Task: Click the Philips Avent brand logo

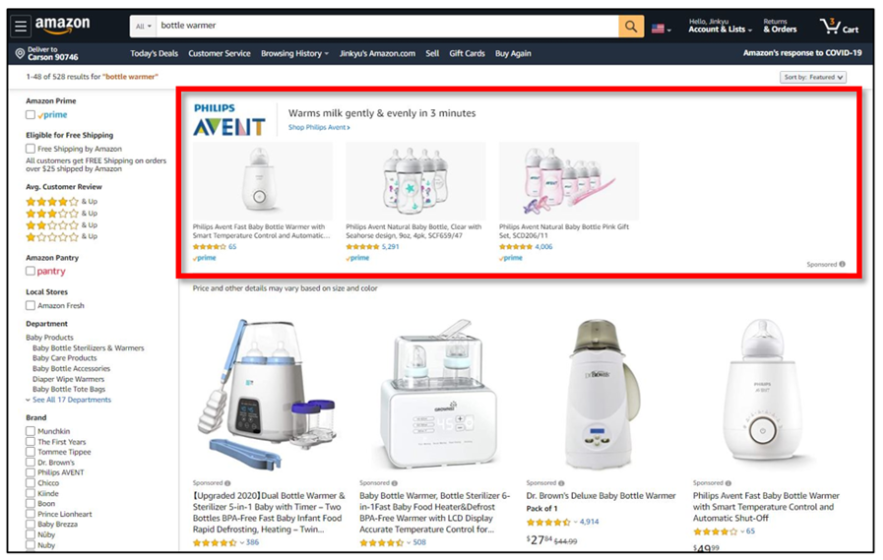Action: (229, 119)
